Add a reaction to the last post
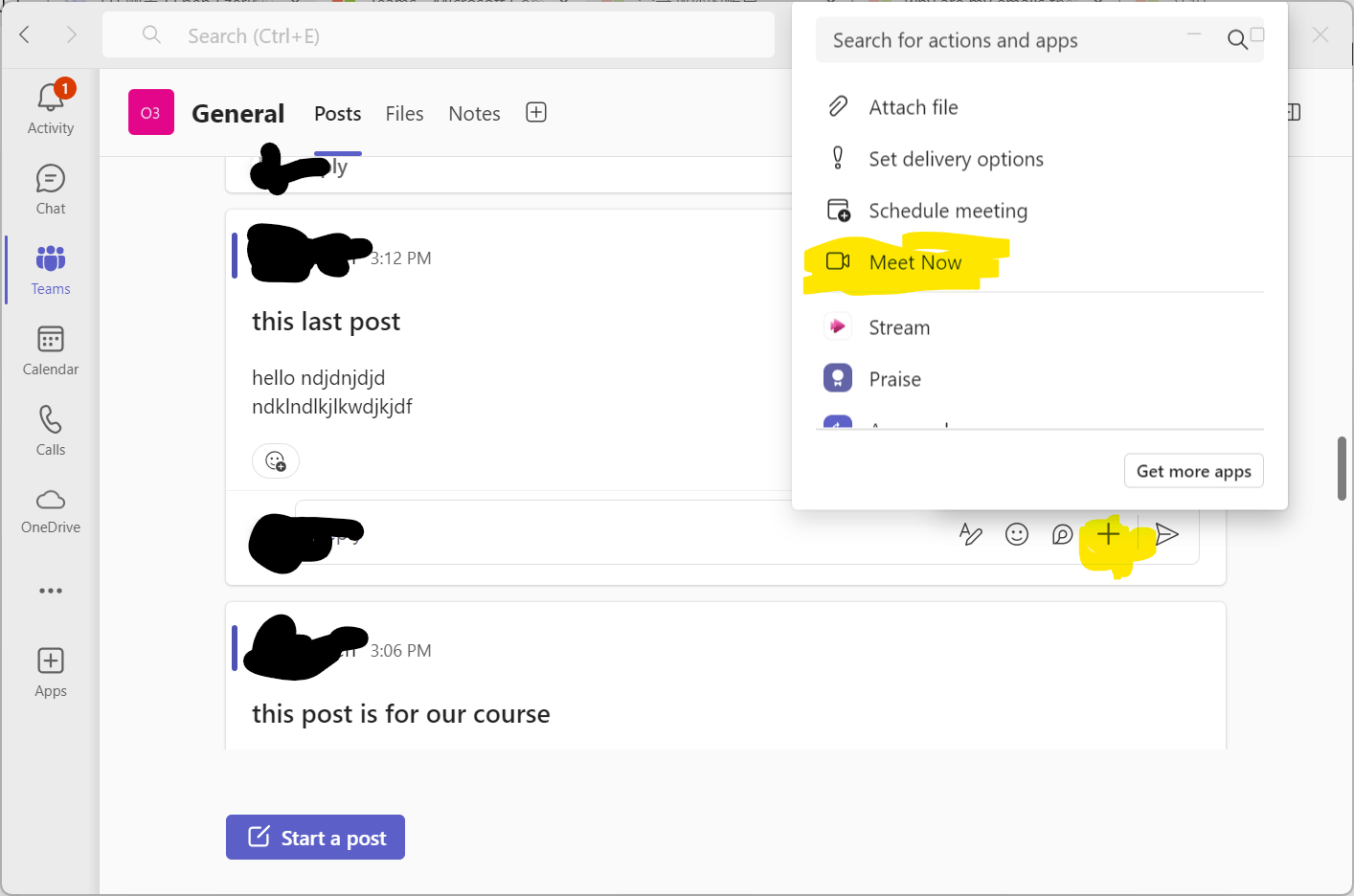This screenshot has width=1354, height=896. click(276, 460)
